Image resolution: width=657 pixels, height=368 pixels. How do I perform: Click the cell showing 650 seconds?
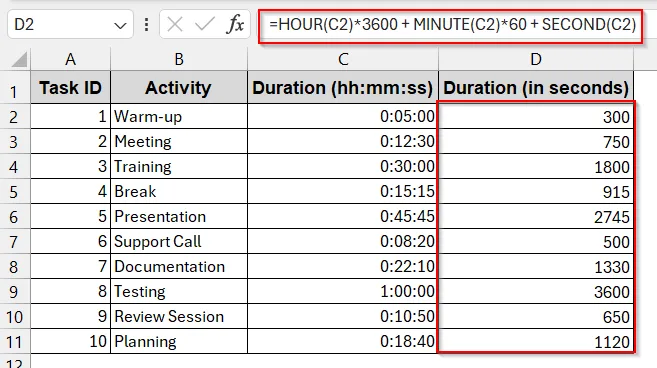tap(536, 316)
